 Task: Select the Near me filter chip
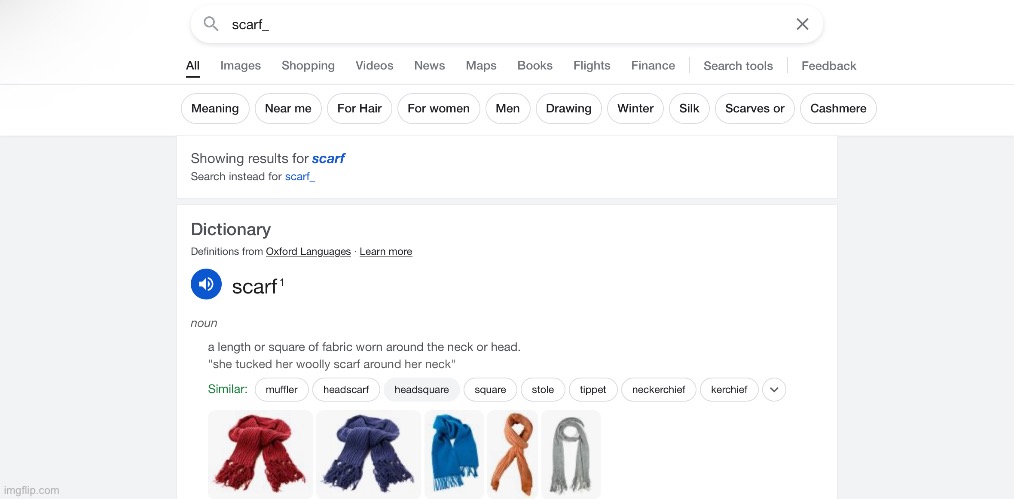coord(288,109)
